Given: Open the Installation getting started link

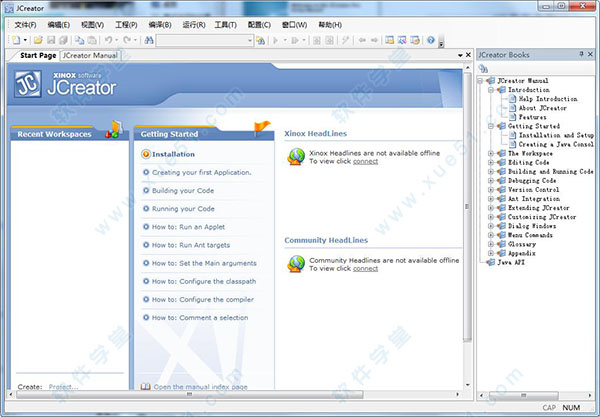Looking at the screenshot, I should 173,154.
